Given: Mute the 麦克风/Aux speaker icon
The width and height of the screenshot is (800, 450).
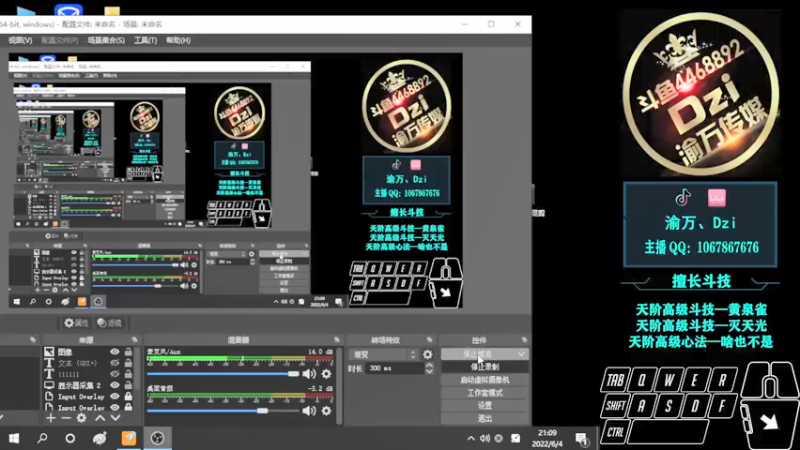Looking at the screenshot, I should [x=309, y=374].
